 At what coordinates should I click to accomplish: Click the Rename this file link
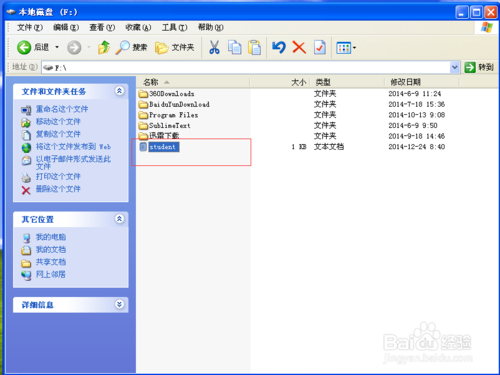62,109
